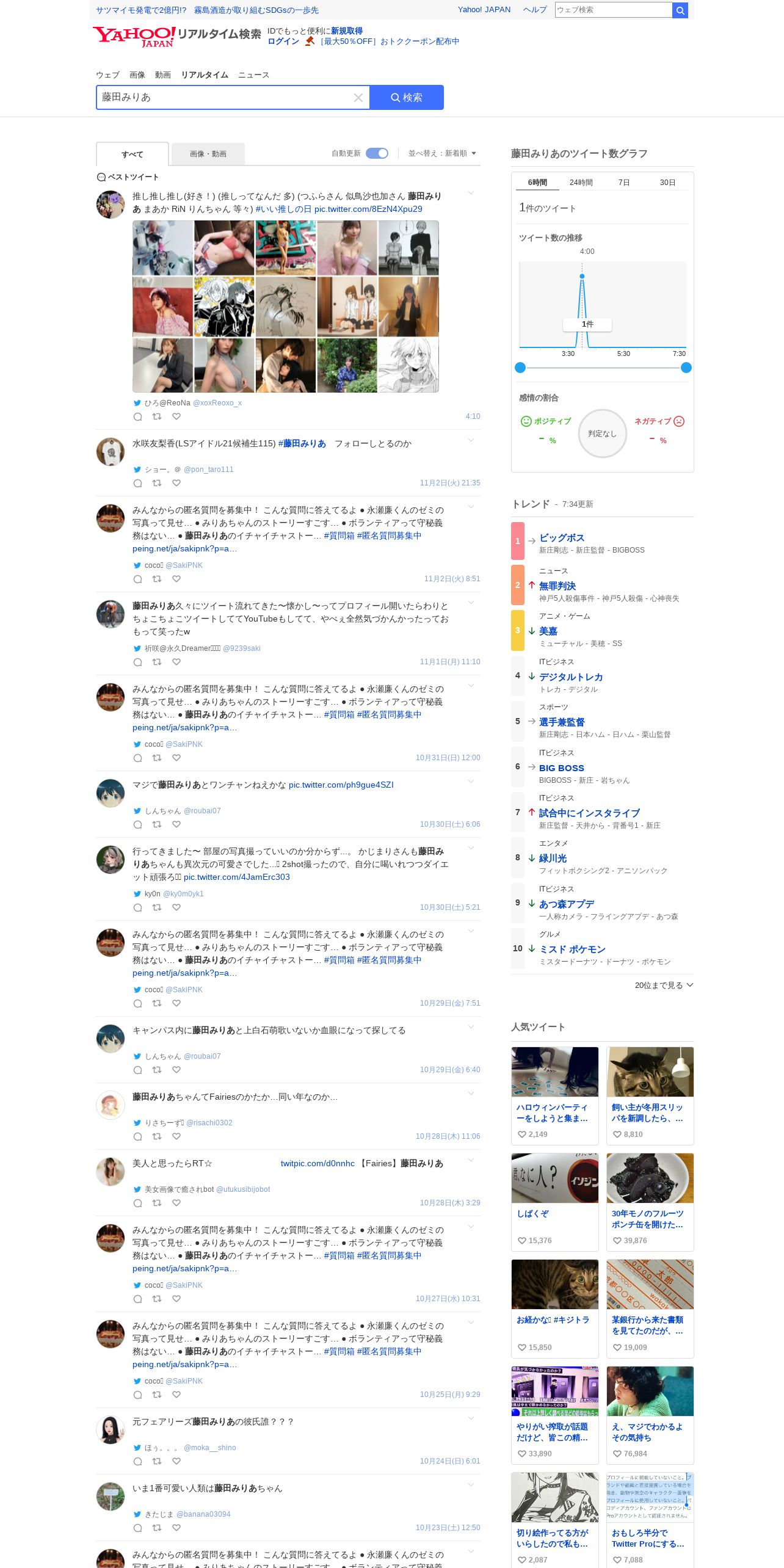
Task: Select the 30日 graph tab
Action: (667, 183)
